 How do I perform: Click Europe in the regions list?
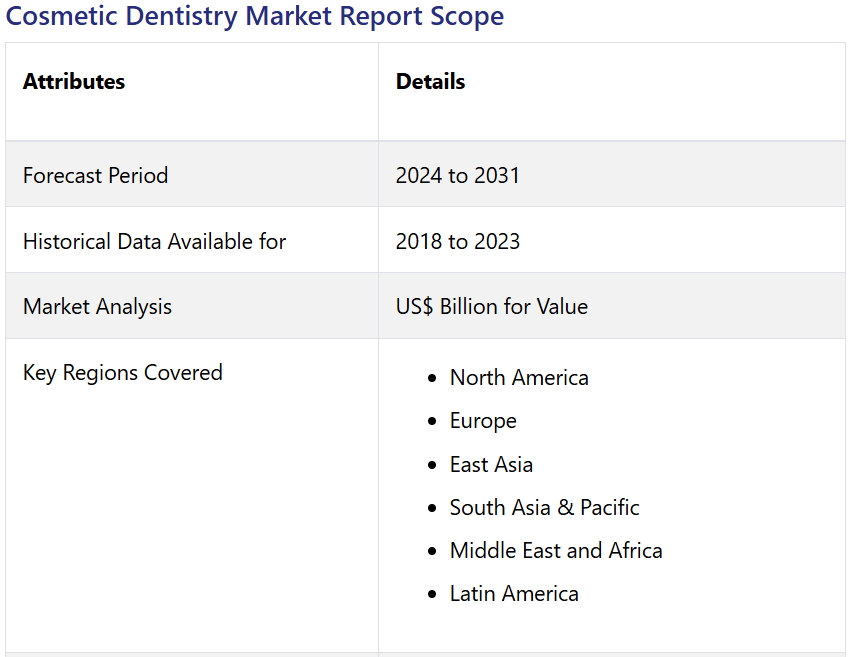[x=483, y=421]
